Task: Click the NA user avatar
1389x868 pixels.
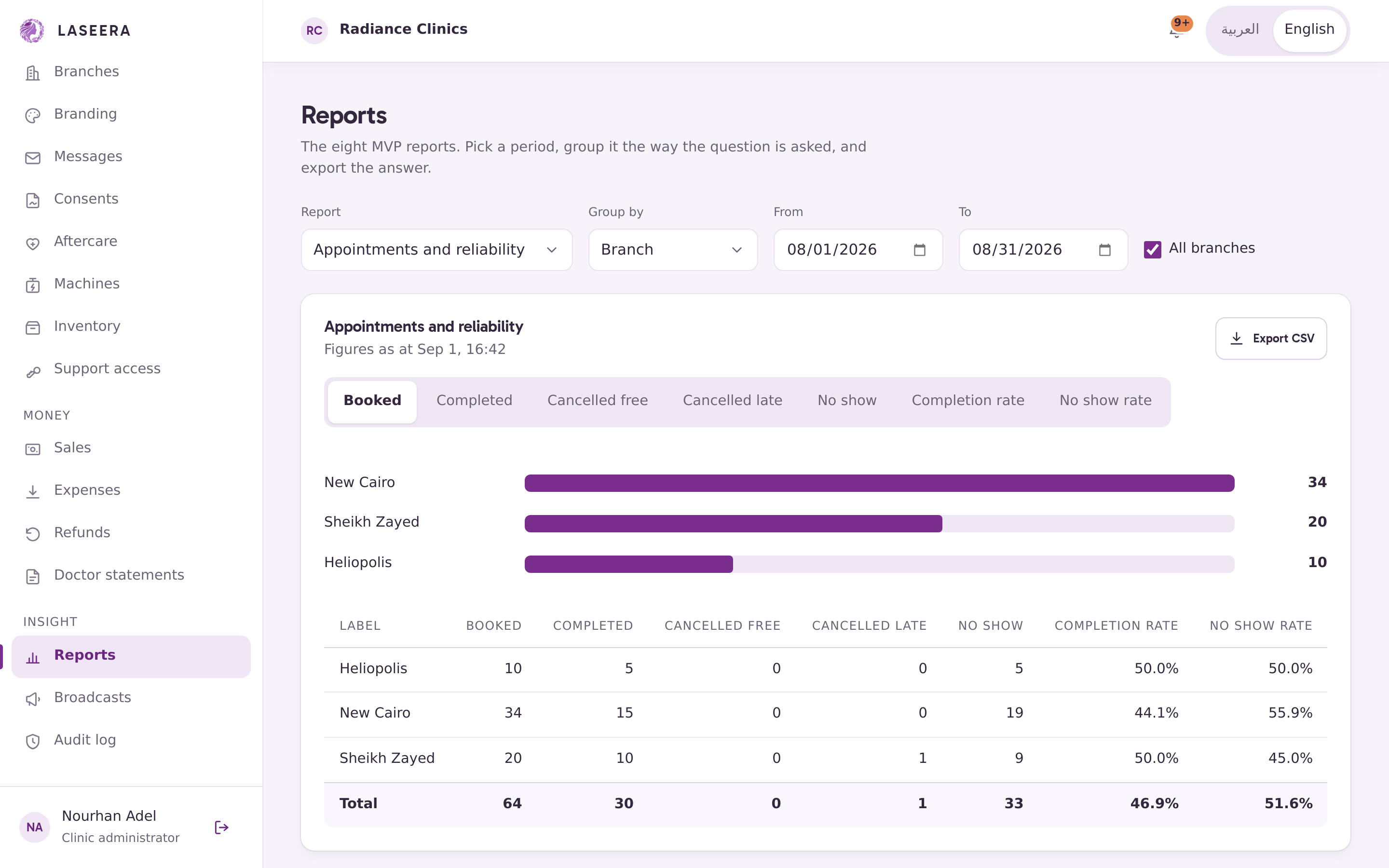Action: [x=34, y=827]
